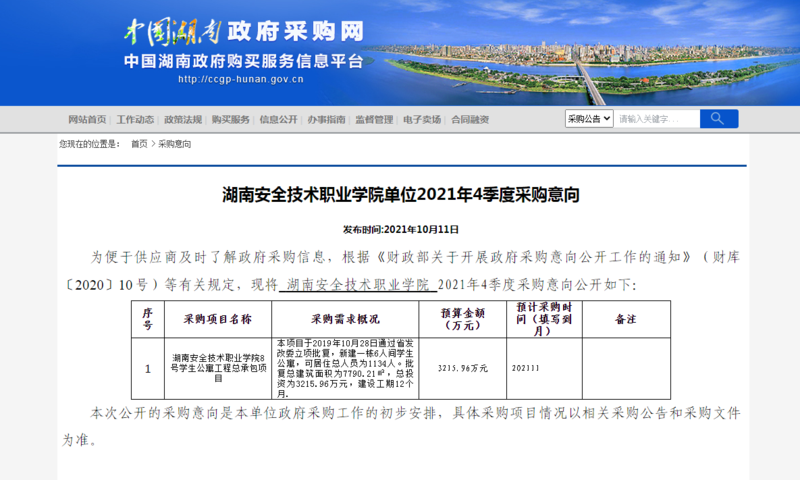Open the 工作动态 menu item
Image resolution: width=800 pixels, height=480 pixels.
[x=135, y=119]
